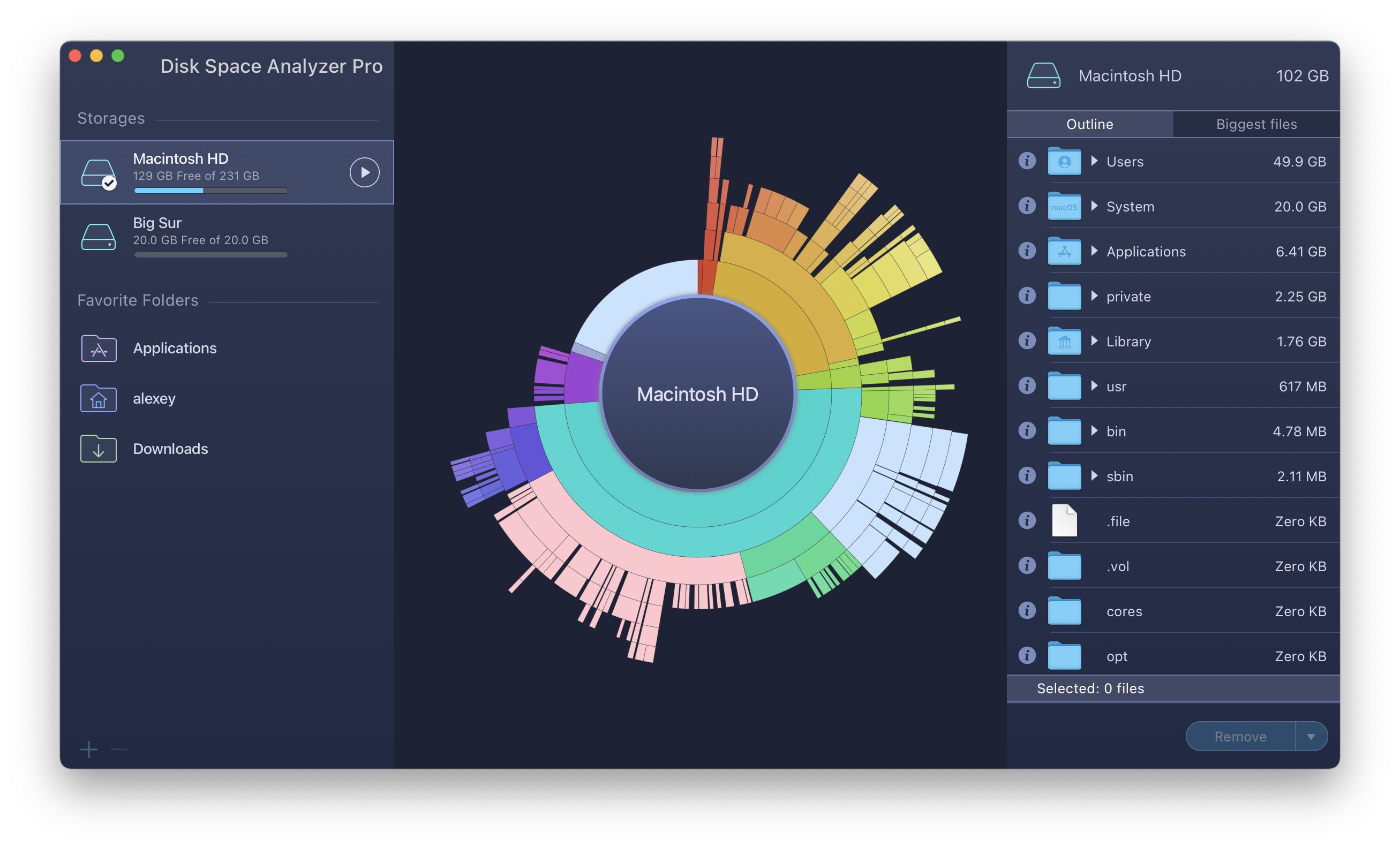This screenshot has width=1400, height=848.
Task: Click the info button for the private folder
Action: tap(1027, 296)
